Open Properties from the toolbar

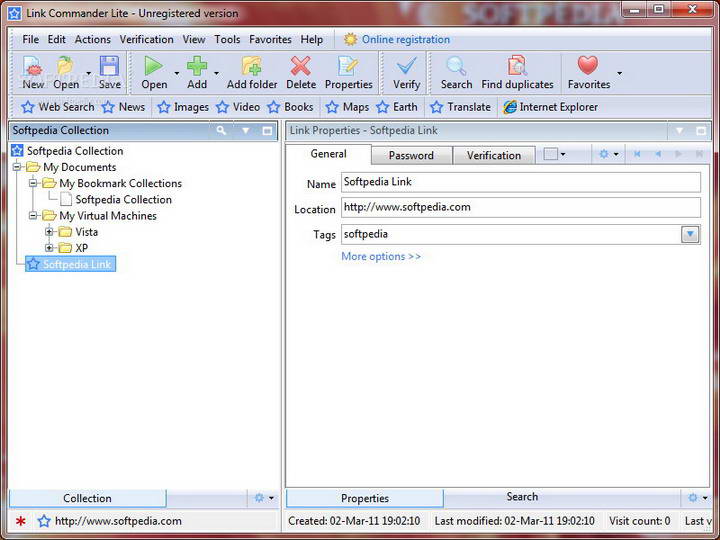(x=349, y=71)
